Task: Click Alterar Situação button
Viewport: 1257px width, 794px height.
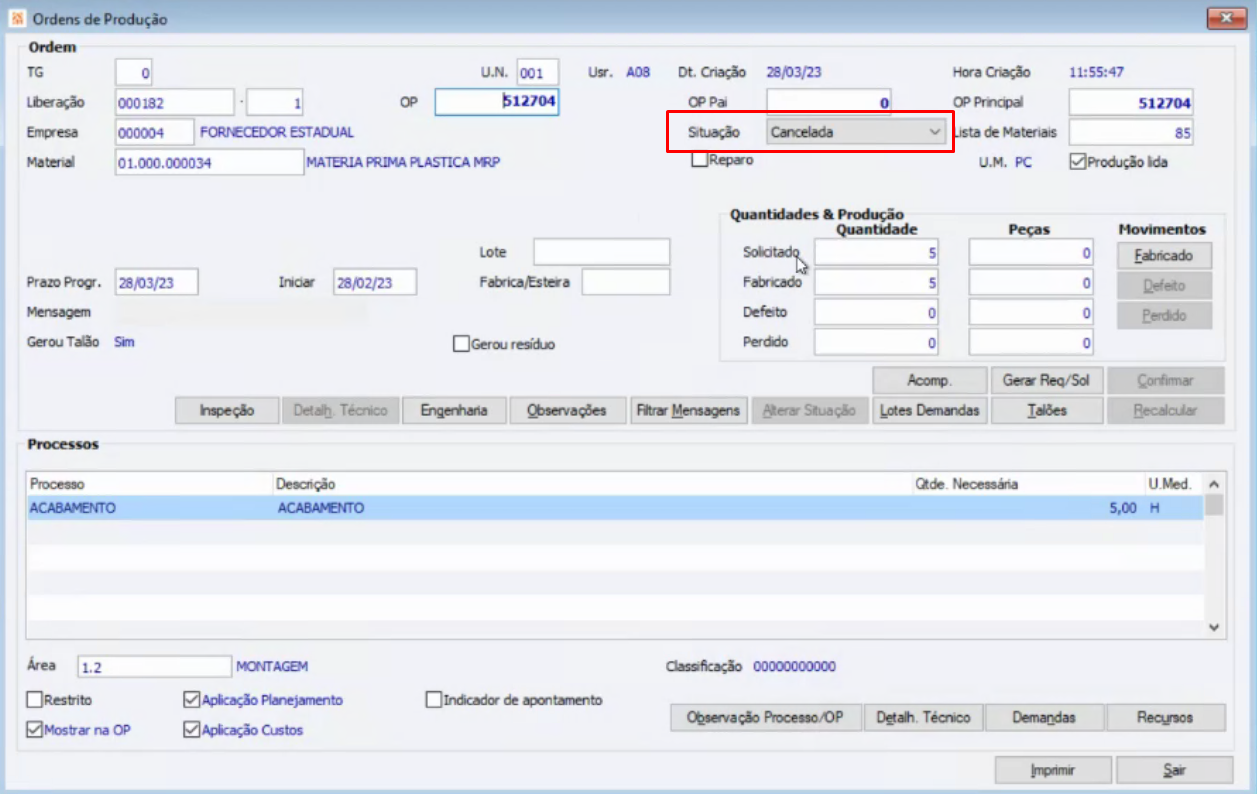Action: (x=809, y=410)
